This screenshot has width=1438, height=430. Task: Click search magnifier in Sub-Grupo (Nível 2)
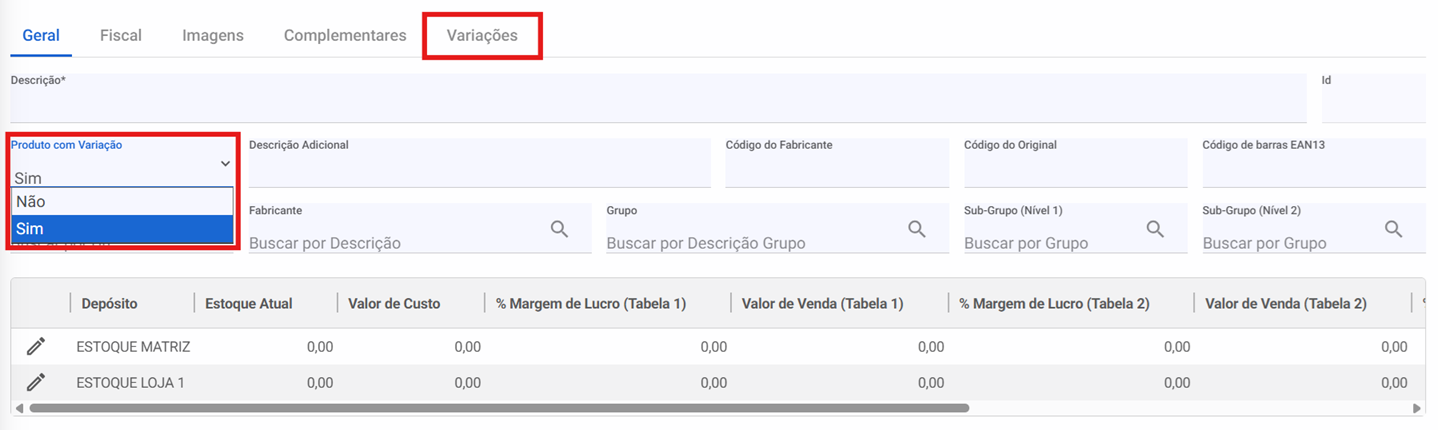click(x=1393, y=229)
